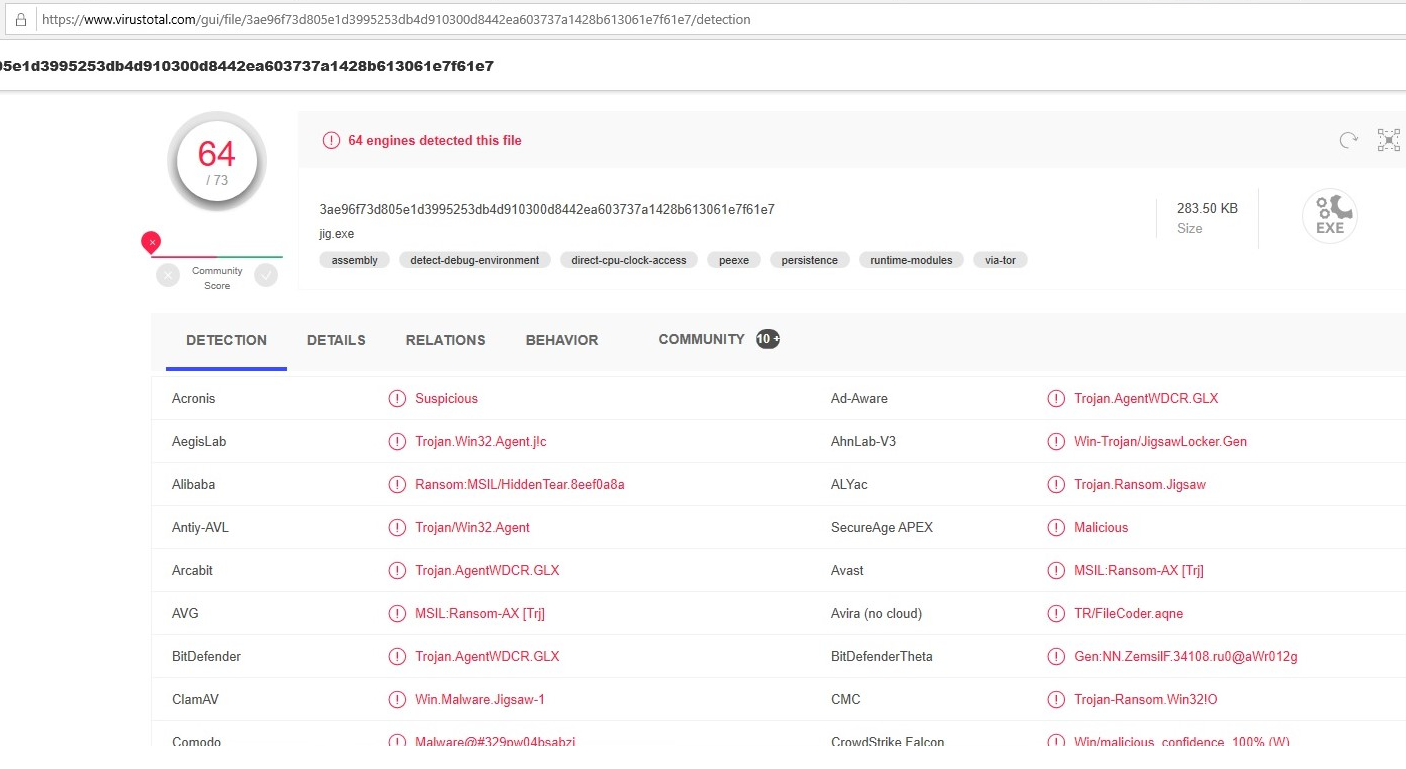
Task: Click warning icon beside TR/FileCoder.aqne
Action: click(1056, 614)
